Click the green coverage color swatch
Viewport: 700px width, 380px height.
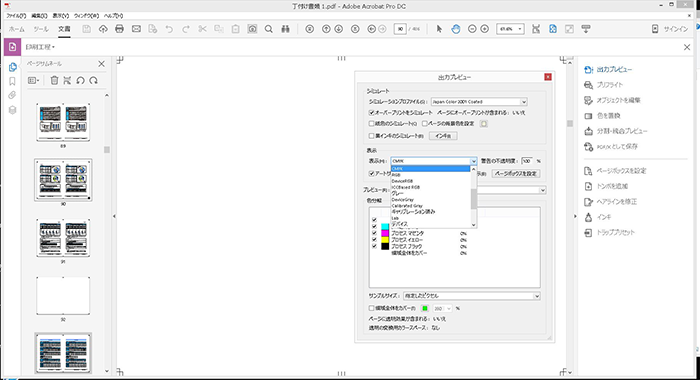[x=425, y=308]
